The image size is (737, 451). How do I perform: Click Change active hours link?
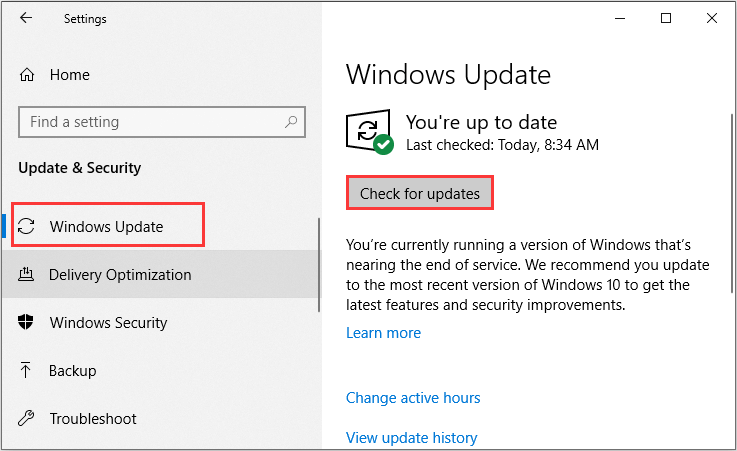pos(413,398)
